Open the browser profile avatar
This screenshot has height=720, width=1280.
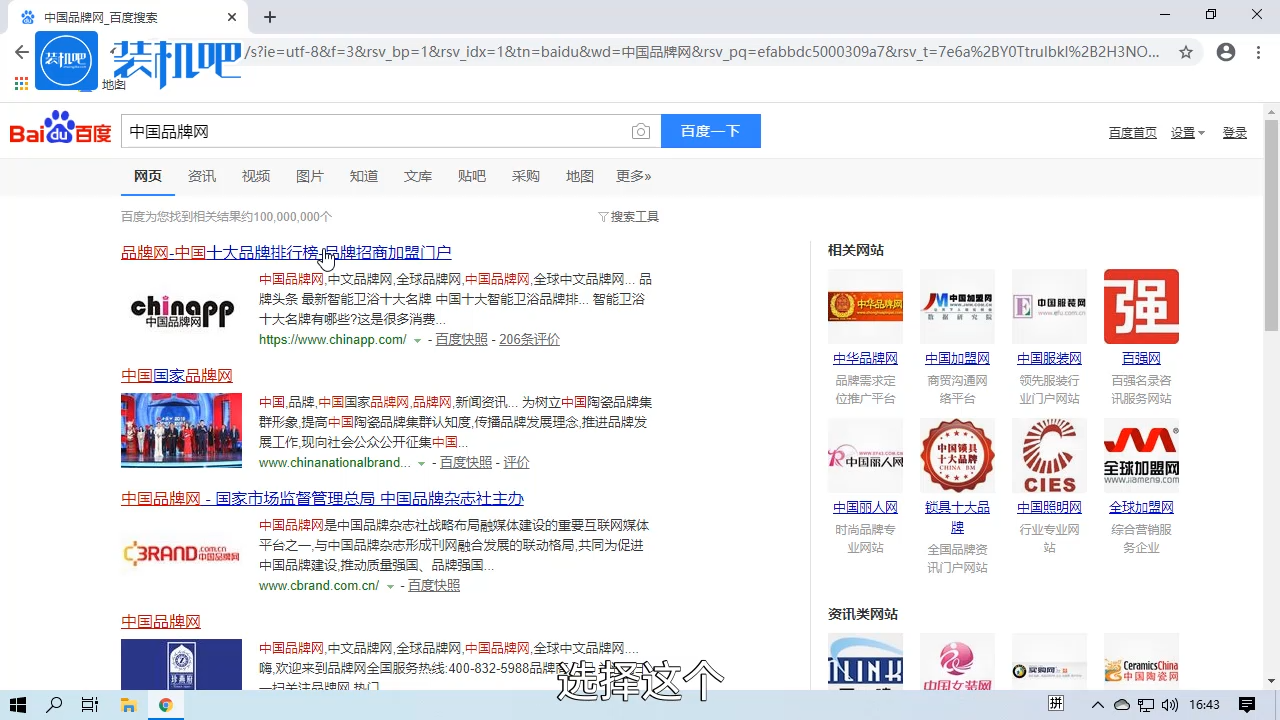pos(1226,52)
